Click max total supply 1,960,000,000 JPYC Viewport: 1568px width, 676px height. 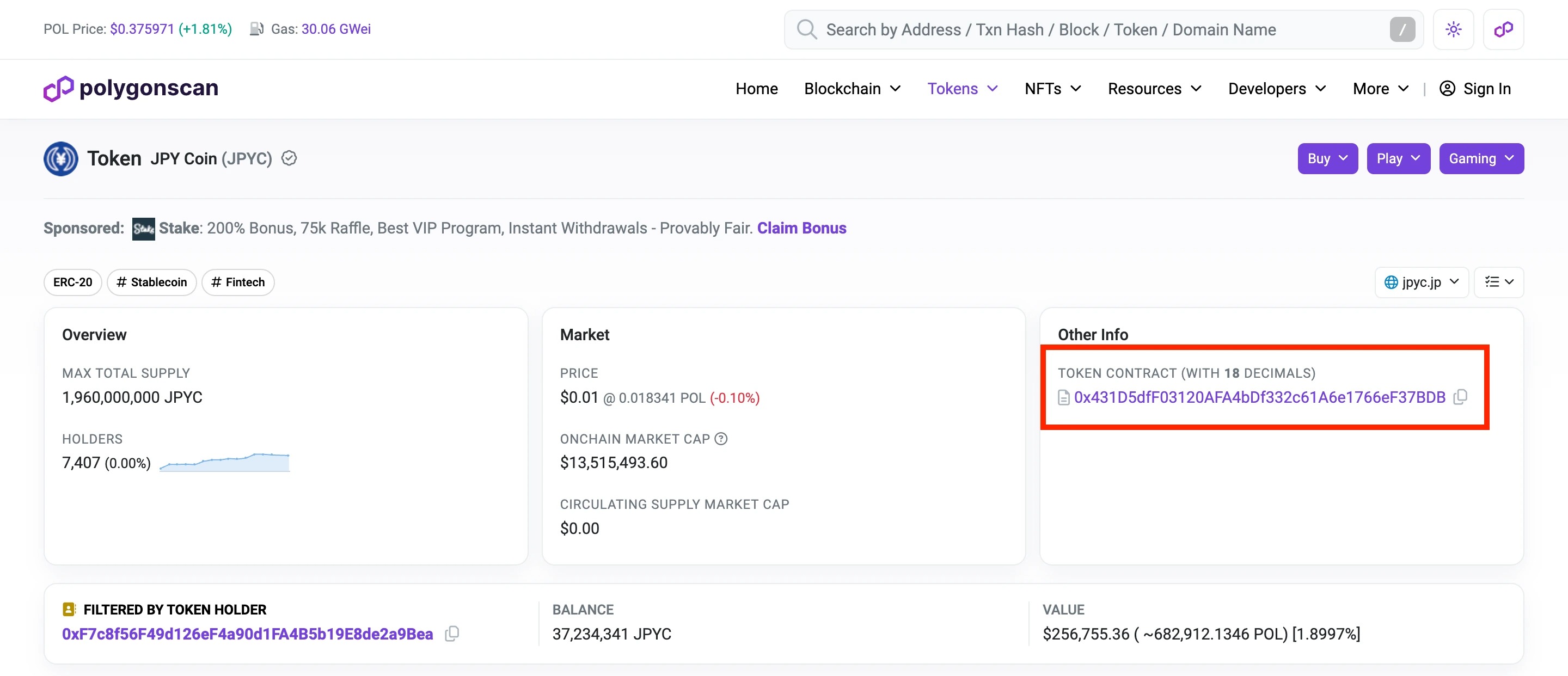point(132,397)
